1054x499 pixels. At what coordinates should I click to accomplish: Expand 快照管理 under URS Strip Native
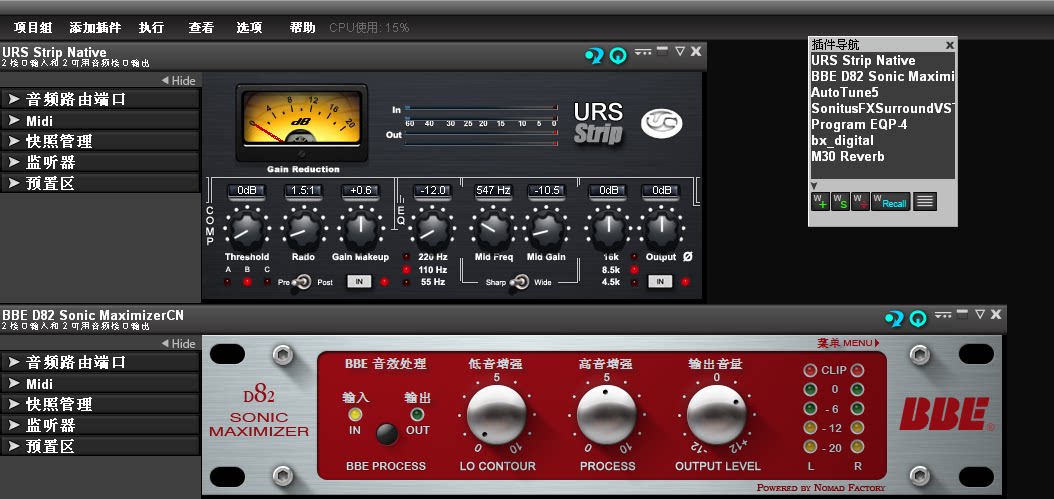click(100, 141)
